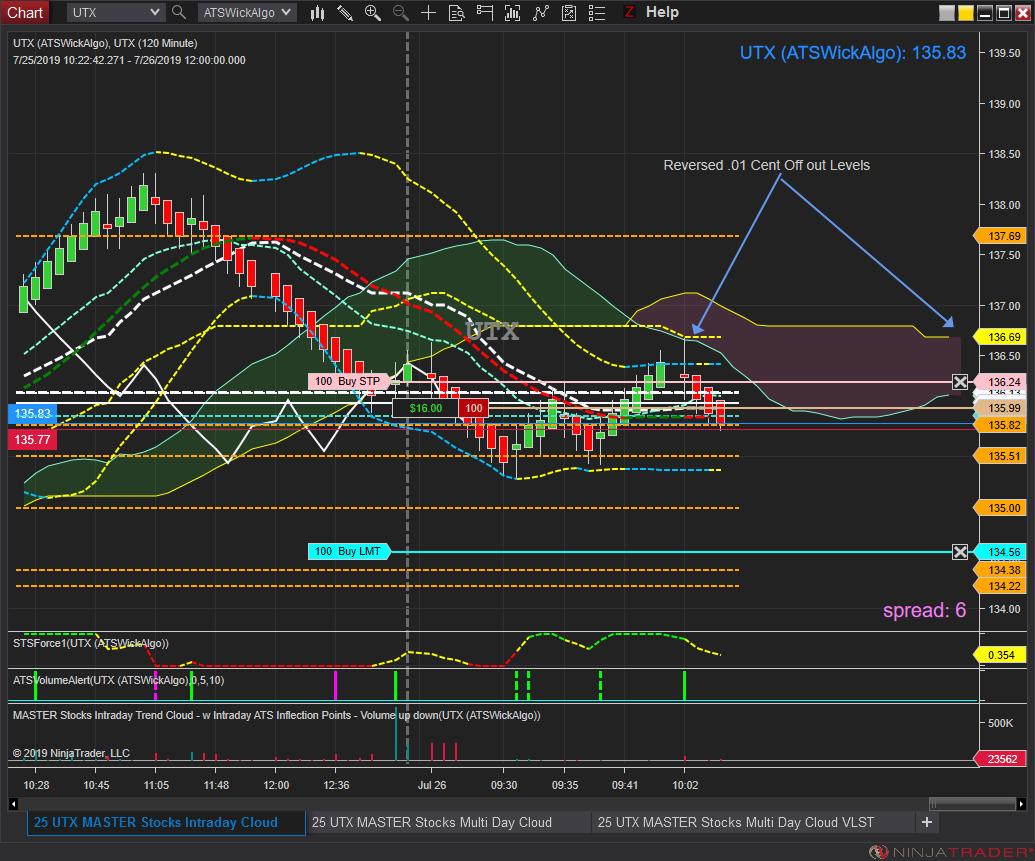Click the 136.69 yellow price marker
Screen dimensions: 1035x861
coord(1003,337)
